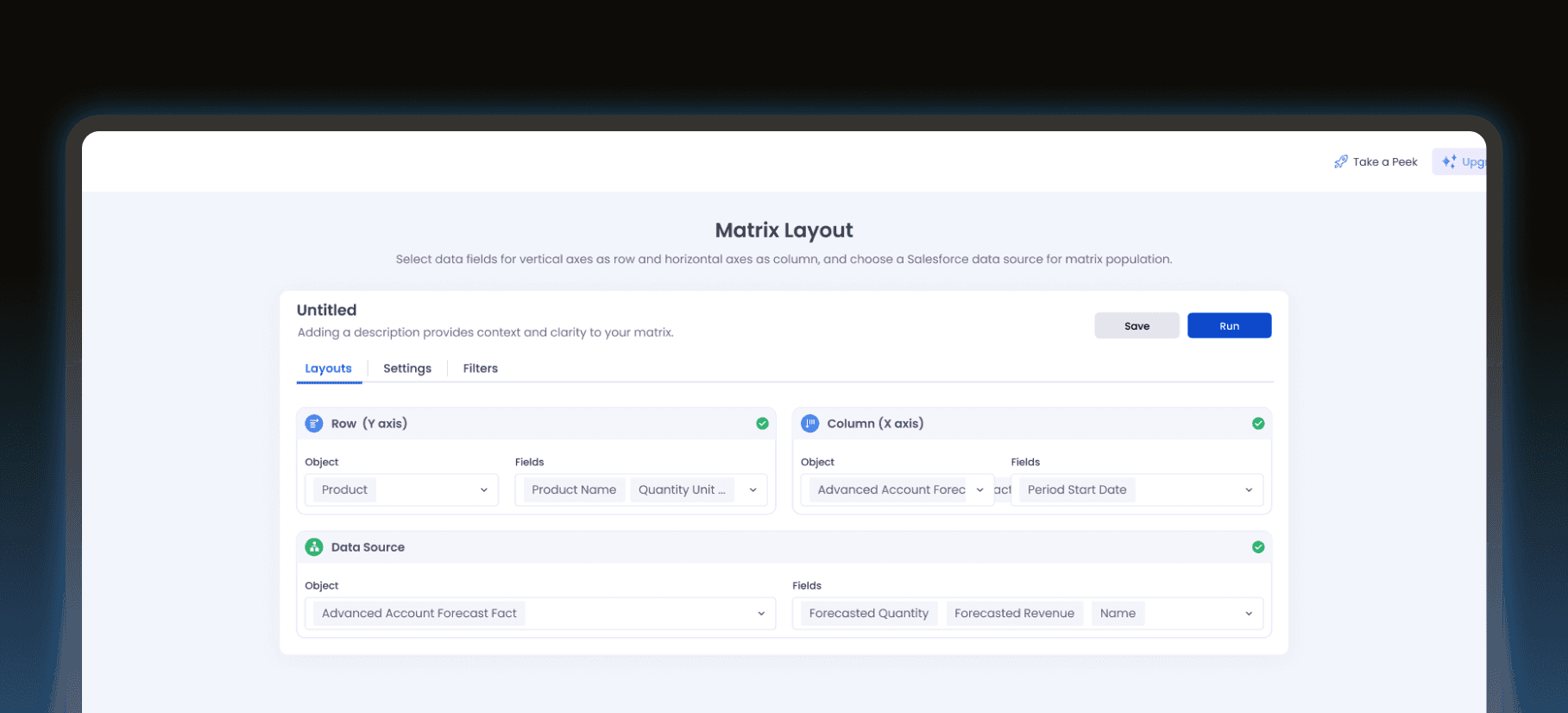Viewport: 1568px width, 713px height.
Task: Select the Name field chip in Data Source
Action: pyautogui.click(x=1118, y=614)
